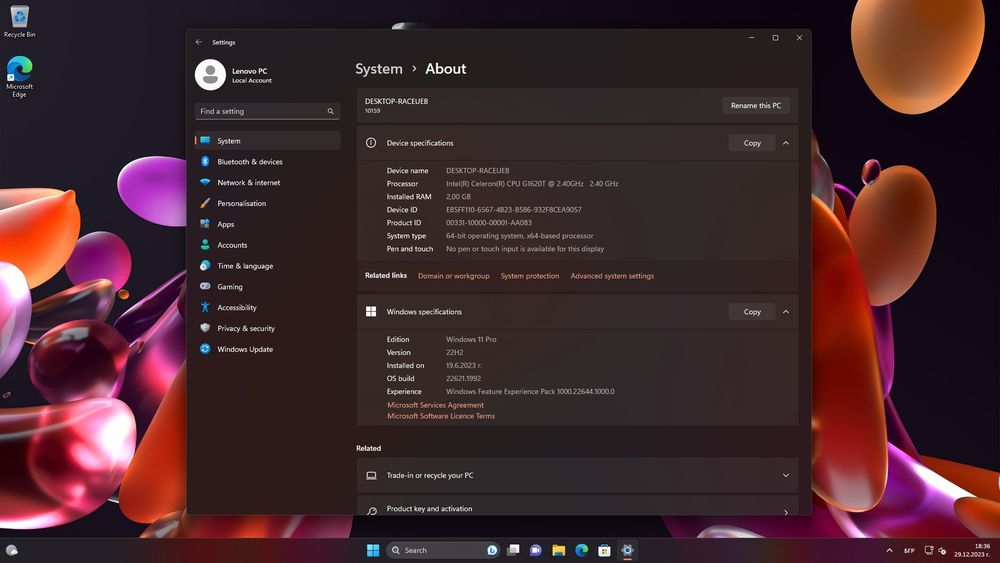This screenshot has height=563, width=1000.
Task: Maximize the Settings window
Action: (776, 38)
